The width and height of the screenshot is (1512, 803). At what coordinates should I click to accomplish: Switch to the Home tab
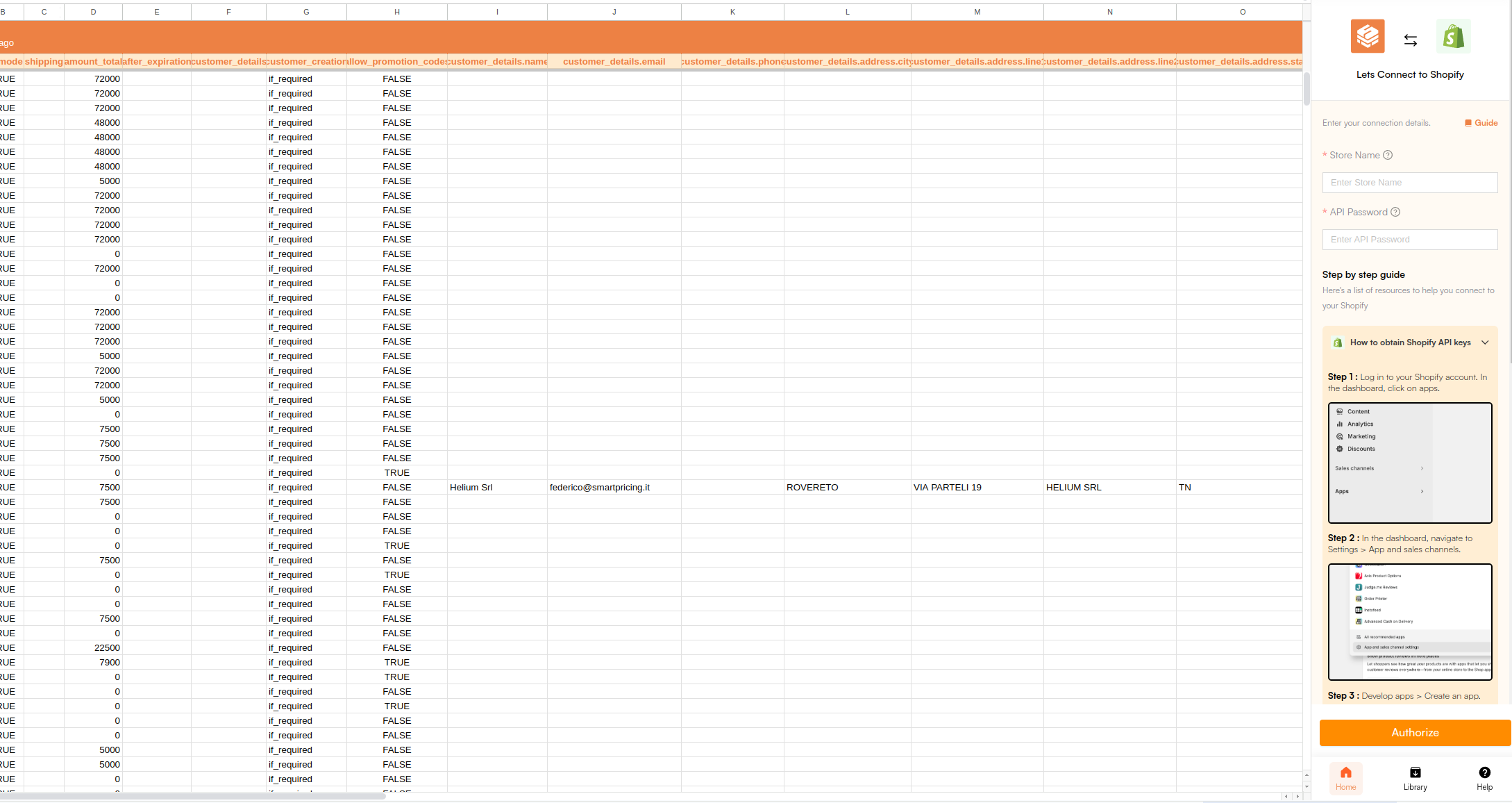tap(1345, 778)
